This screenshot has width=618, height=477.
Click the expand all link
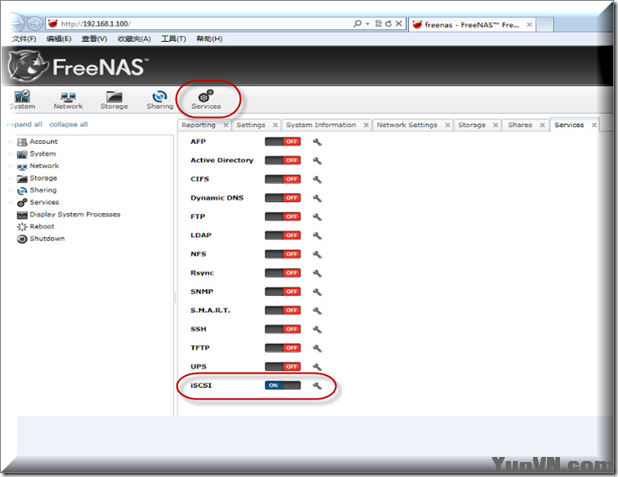(x=25, y=124)
